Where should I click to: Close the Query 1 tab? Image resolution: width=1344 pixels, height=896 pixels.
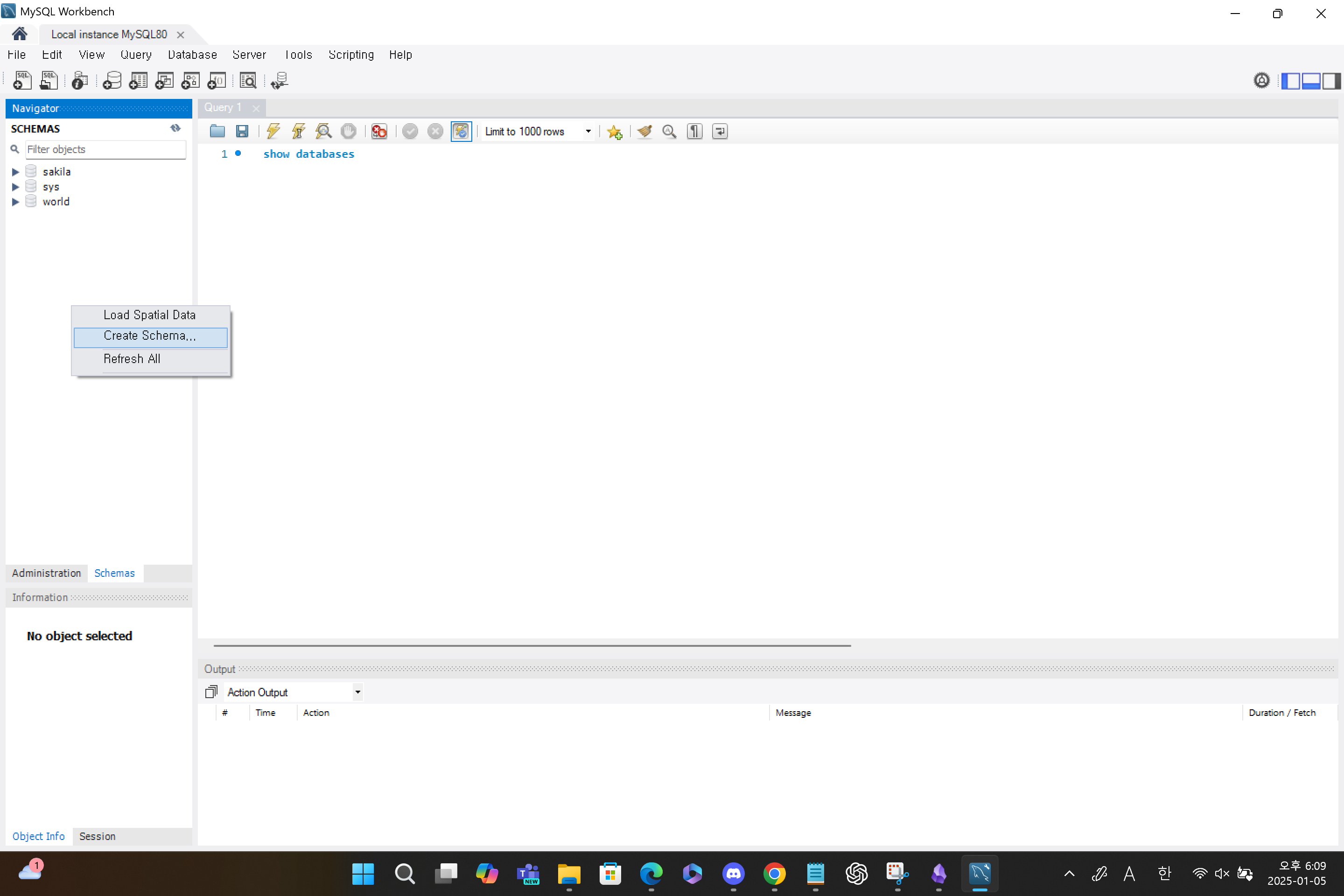pyautogui.click(x=256, y=109)
